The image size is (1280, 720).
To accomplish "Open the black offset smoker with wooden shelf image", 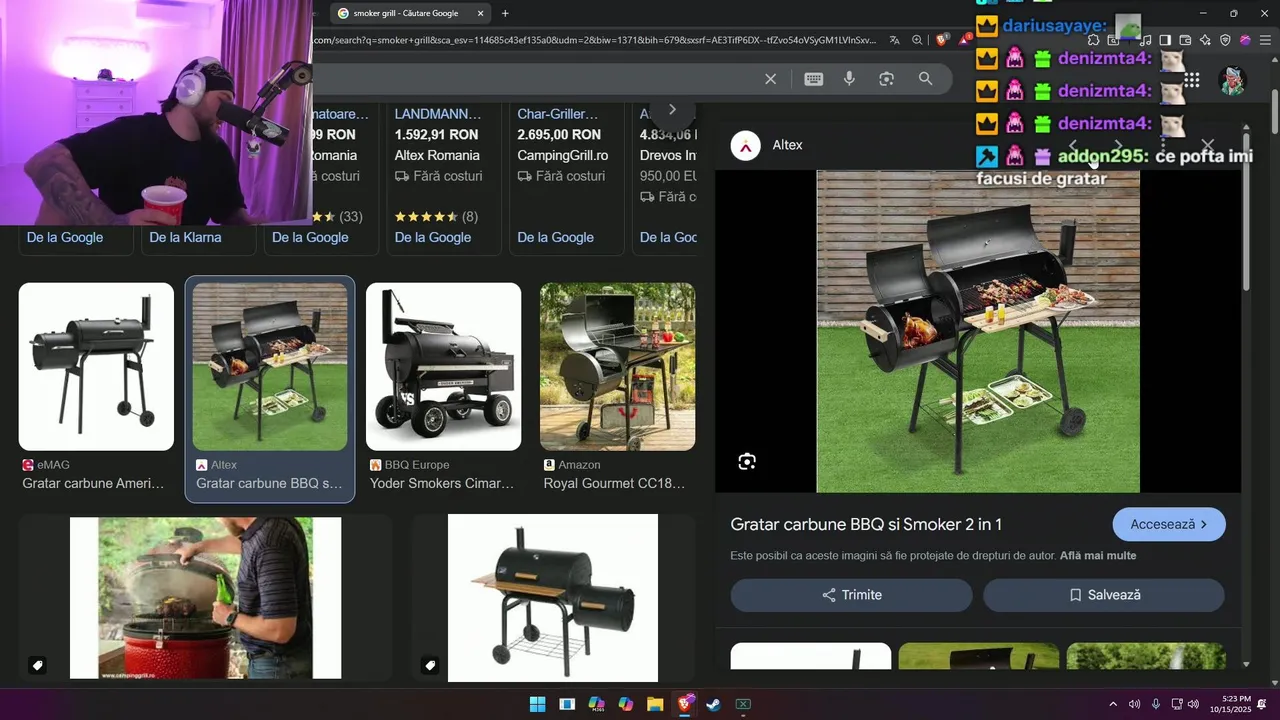I will (x=553, y=598).
